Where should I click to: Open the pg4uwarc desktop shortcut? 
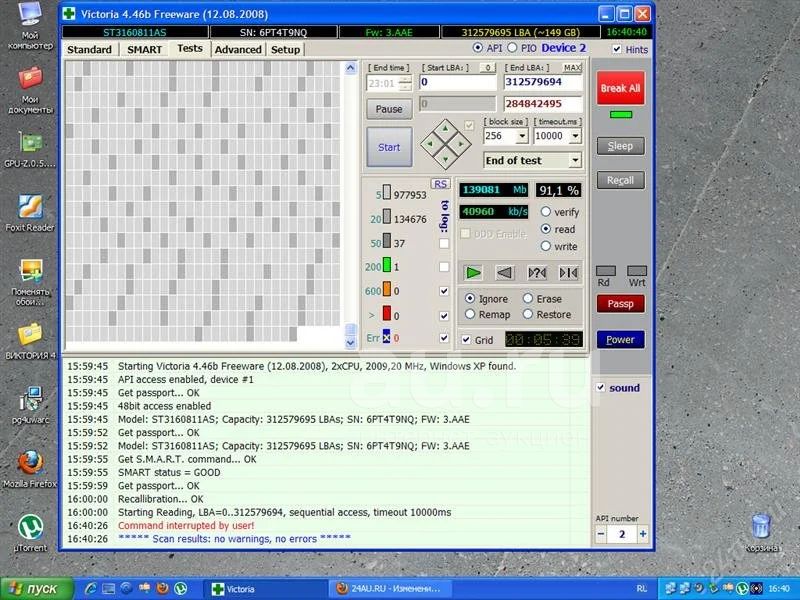(30, 405)
